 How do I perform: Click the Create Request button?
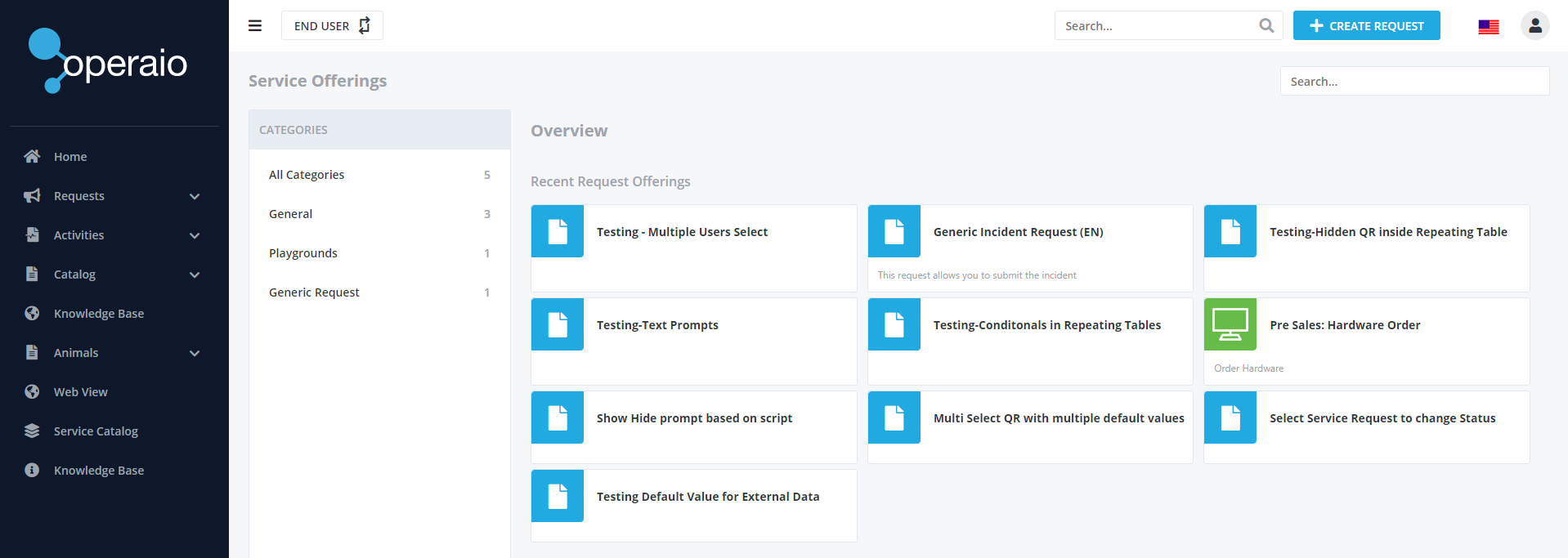pyautogui.click(x=1366, y=25)
